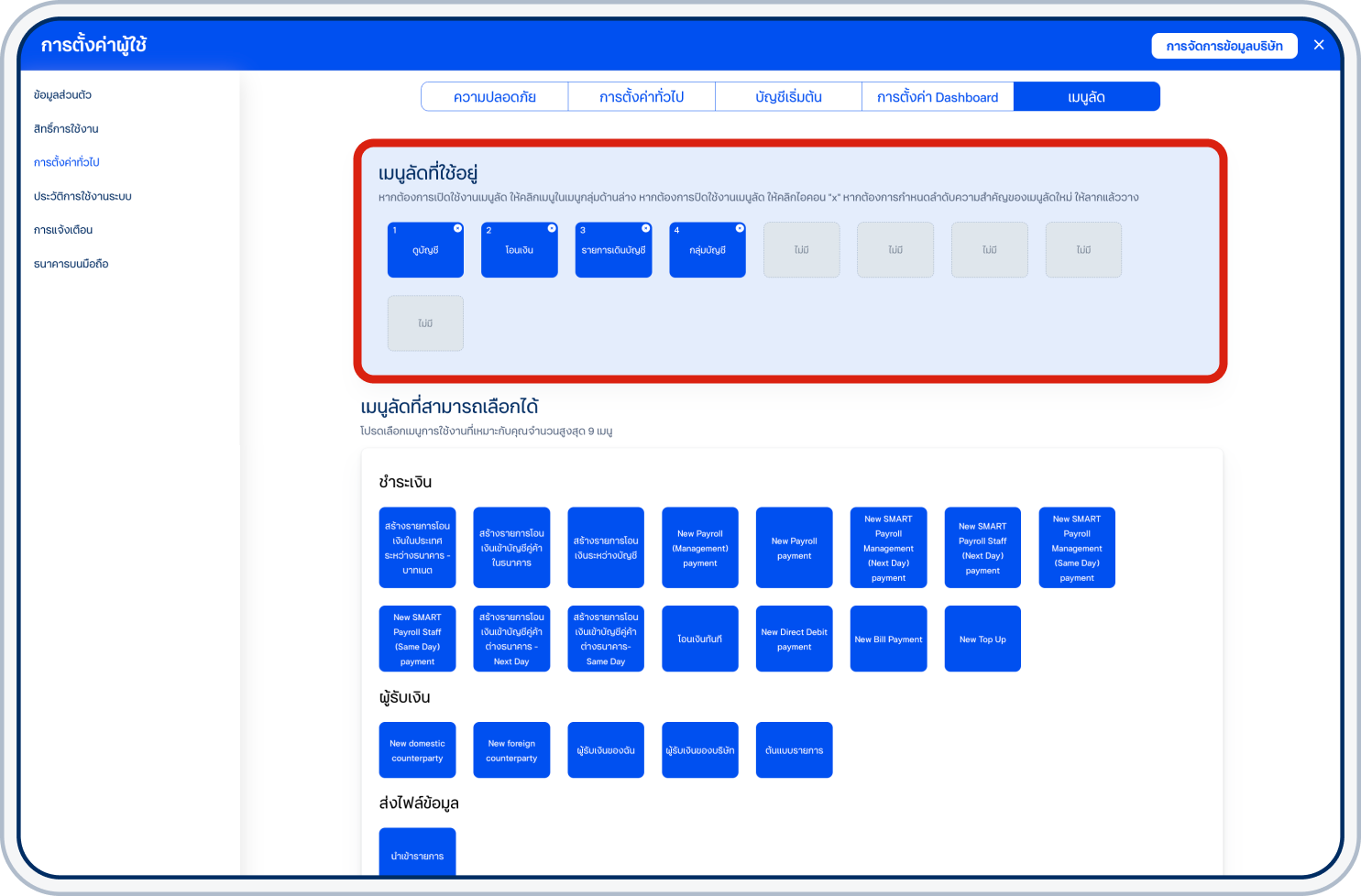Open ธนาคารบนมือถือ in the sidebar
The height and width of the screenshot is (896, 1361).
tap(71, 264)
